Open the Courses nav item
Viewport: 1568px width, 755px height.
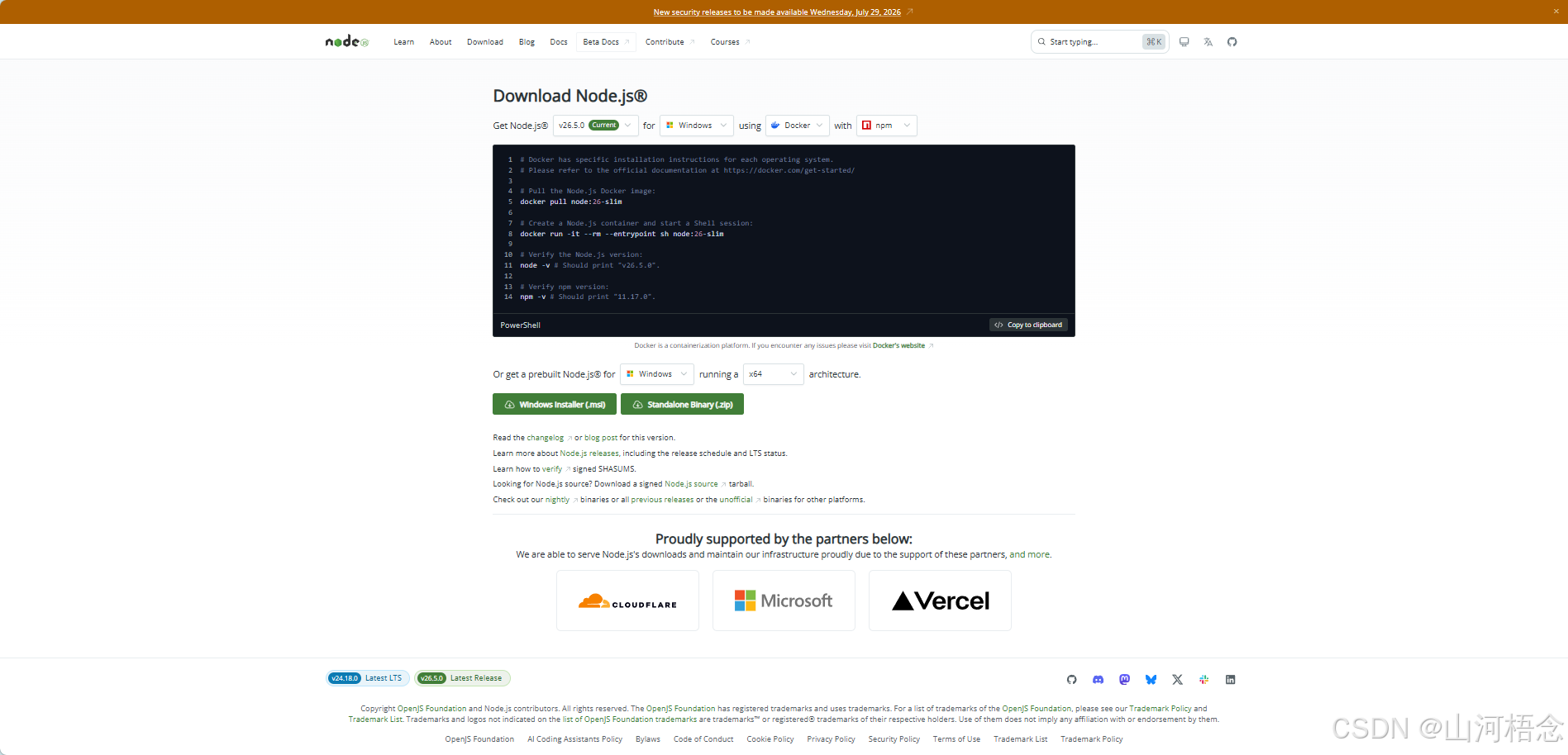tap(730, 42)
